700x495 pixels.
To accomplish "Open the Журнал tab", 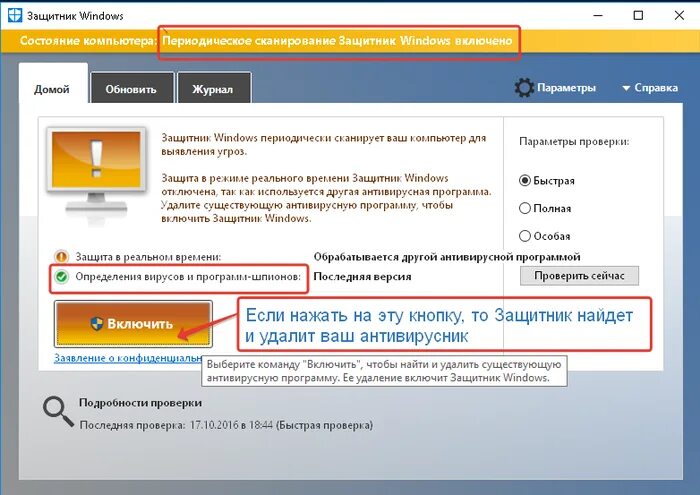I will click(213, 89).
